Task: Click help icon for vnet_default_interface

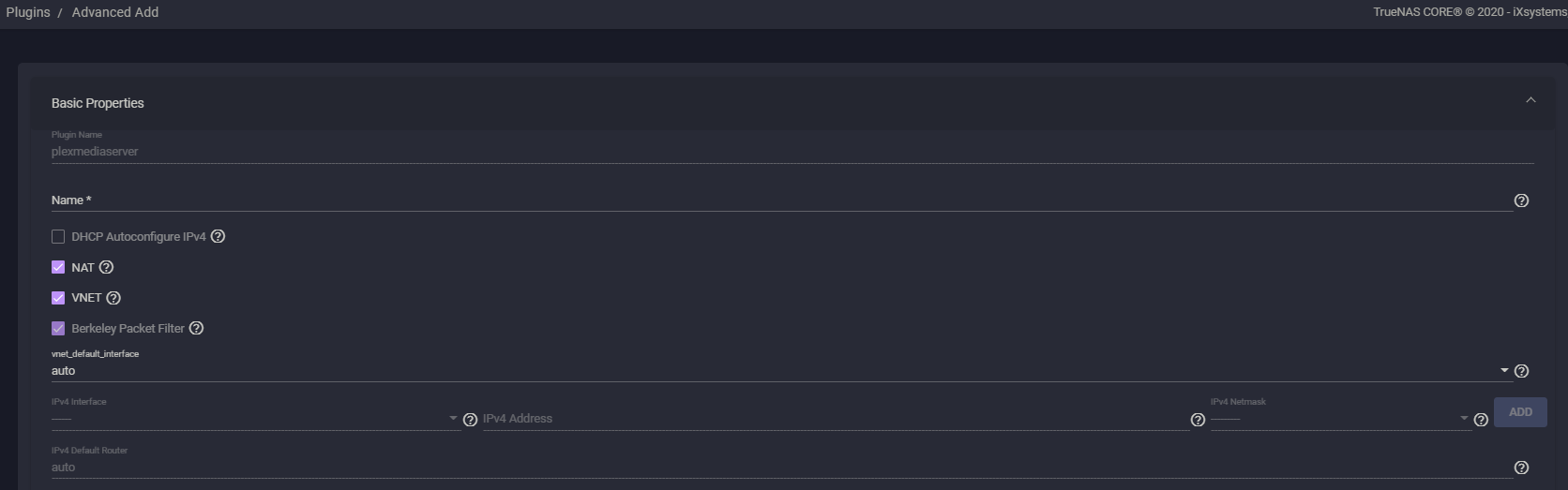Action: click(x=1521, y=371)
